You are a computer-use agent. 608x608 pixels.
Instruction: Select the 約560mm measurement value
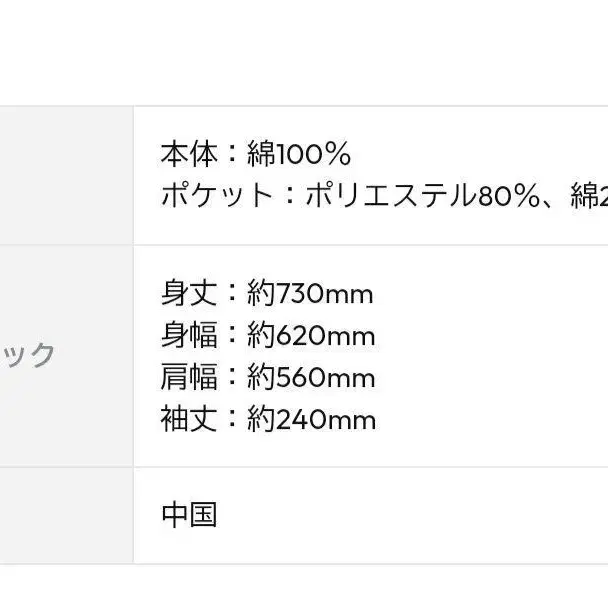pos(311,377)
